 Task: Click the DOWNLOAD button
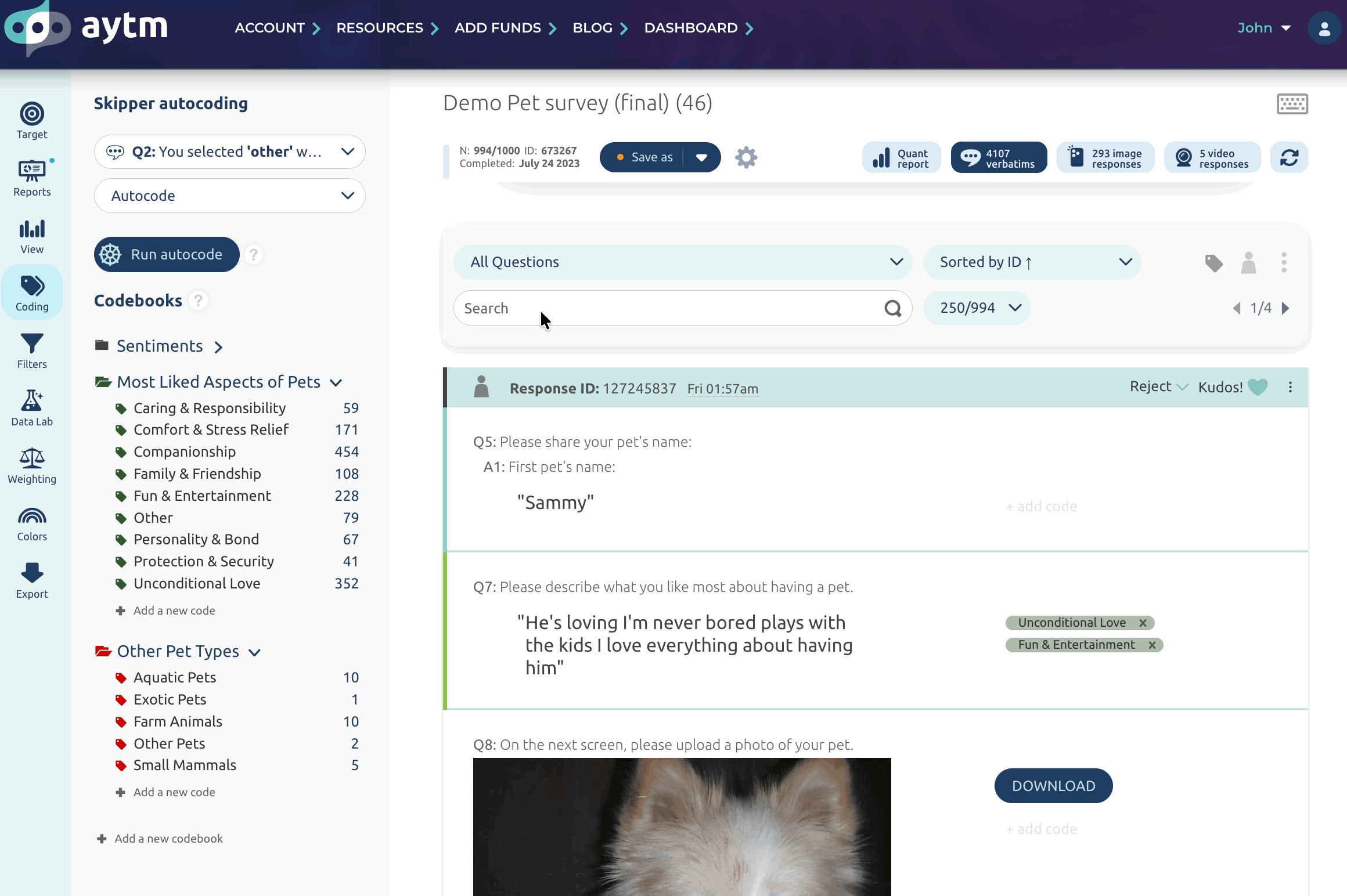pyautogui.click(x=1053, y=786)
